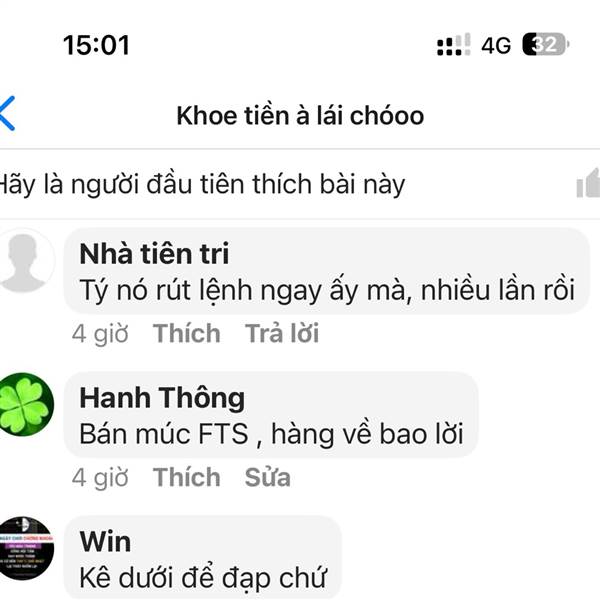Viewport: 600px width, 600px height.
Task: Open Win's profile name
Action: [x=105, y=541]
